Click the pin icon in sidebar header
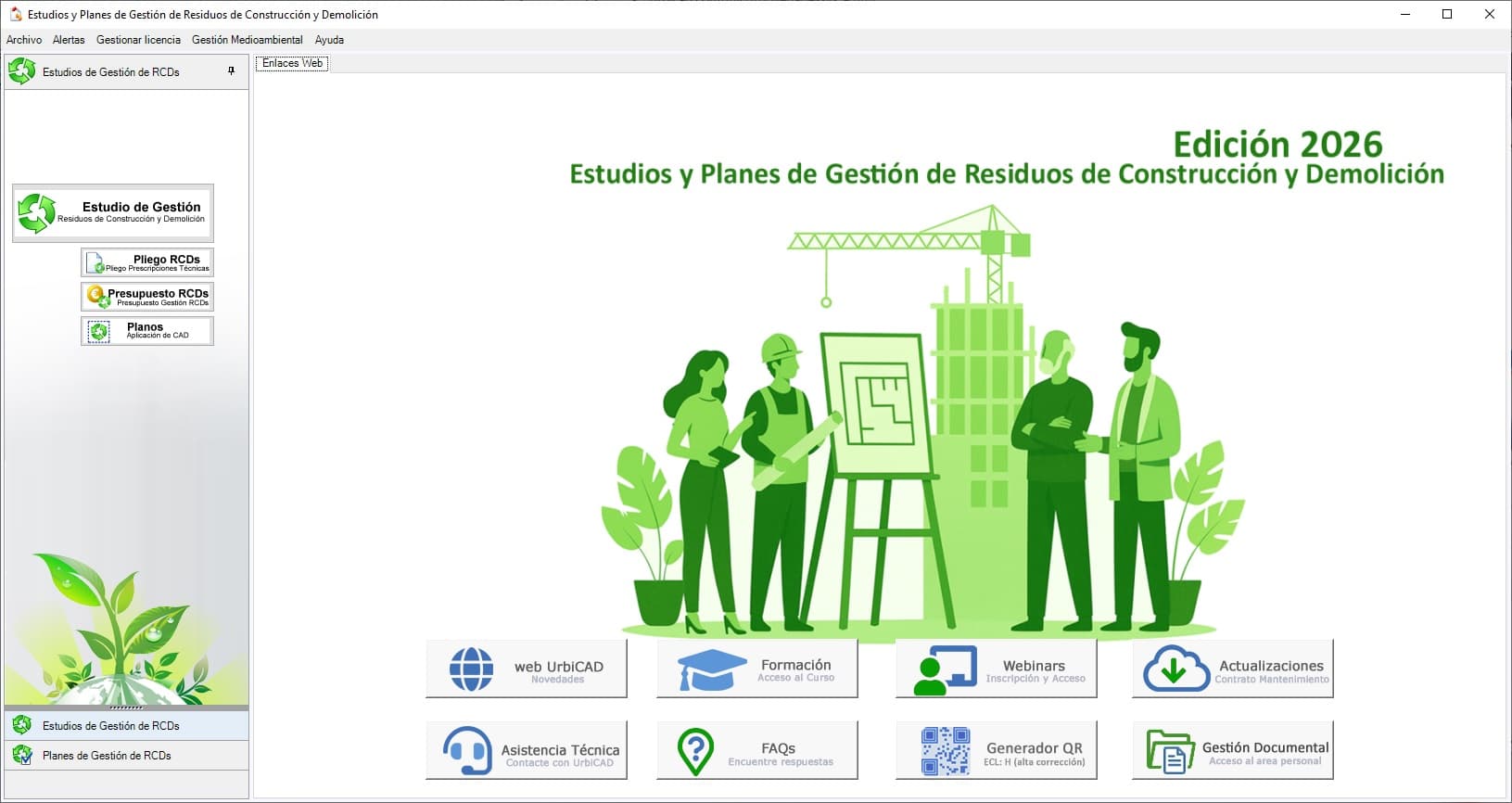The height and width of the screenshot is (803, 1512). (x=232, y=71)
